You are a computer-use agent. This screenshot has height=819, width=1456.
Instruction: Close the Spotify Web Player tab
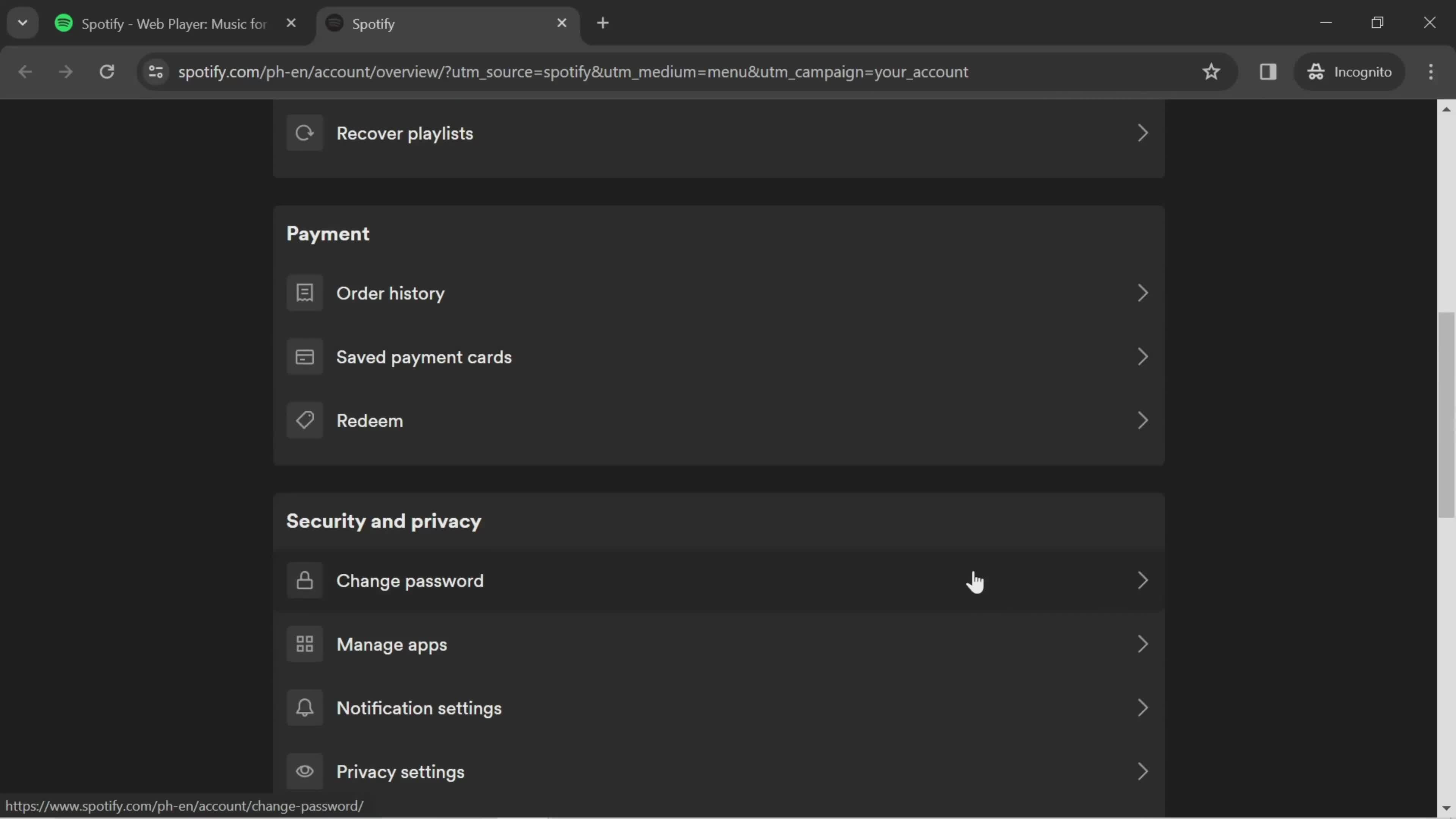(x=291, y=23)
